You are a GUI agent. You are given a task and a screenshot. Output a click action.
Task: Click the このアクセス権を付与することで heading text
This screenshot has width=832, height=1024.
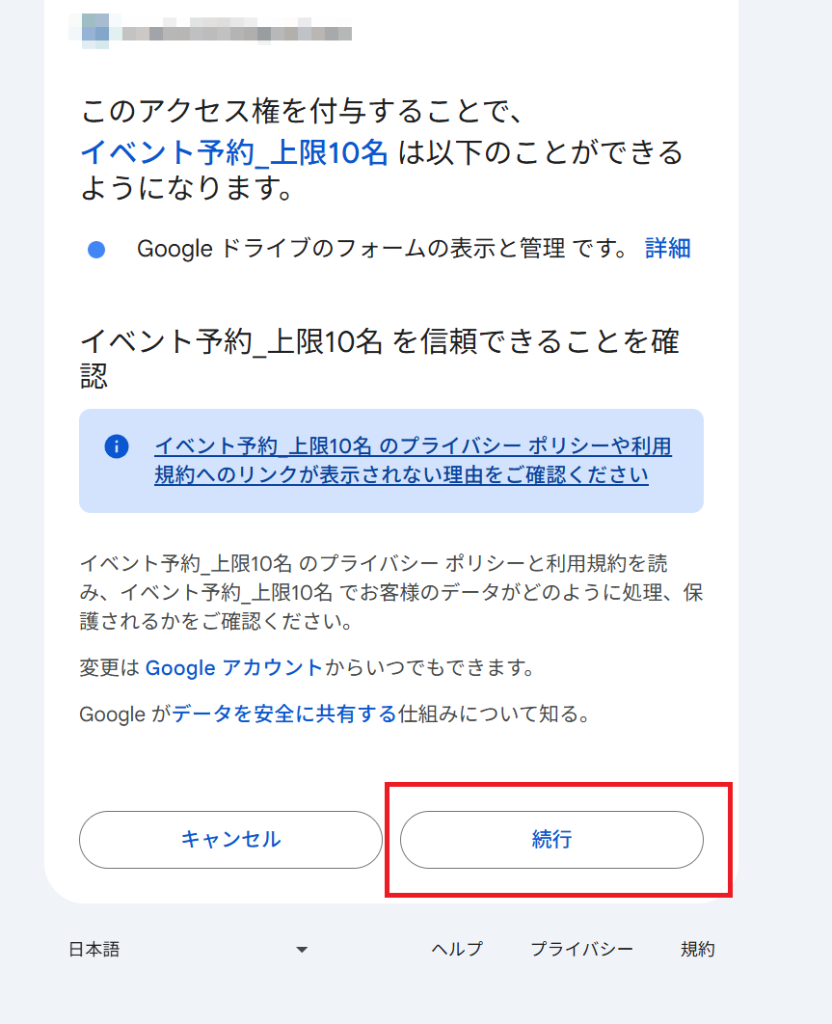click(x=301, y=111)
